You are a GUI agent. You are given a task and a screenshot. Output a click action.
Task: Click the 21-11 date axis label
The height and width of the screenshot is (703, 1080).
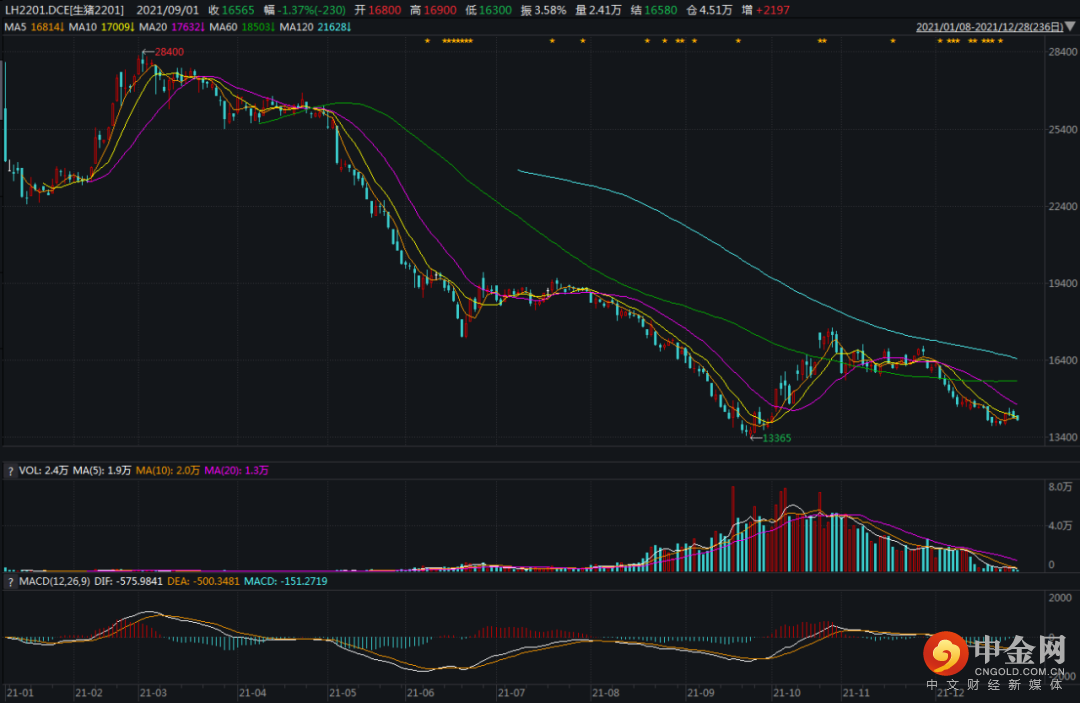pos(856,693)
